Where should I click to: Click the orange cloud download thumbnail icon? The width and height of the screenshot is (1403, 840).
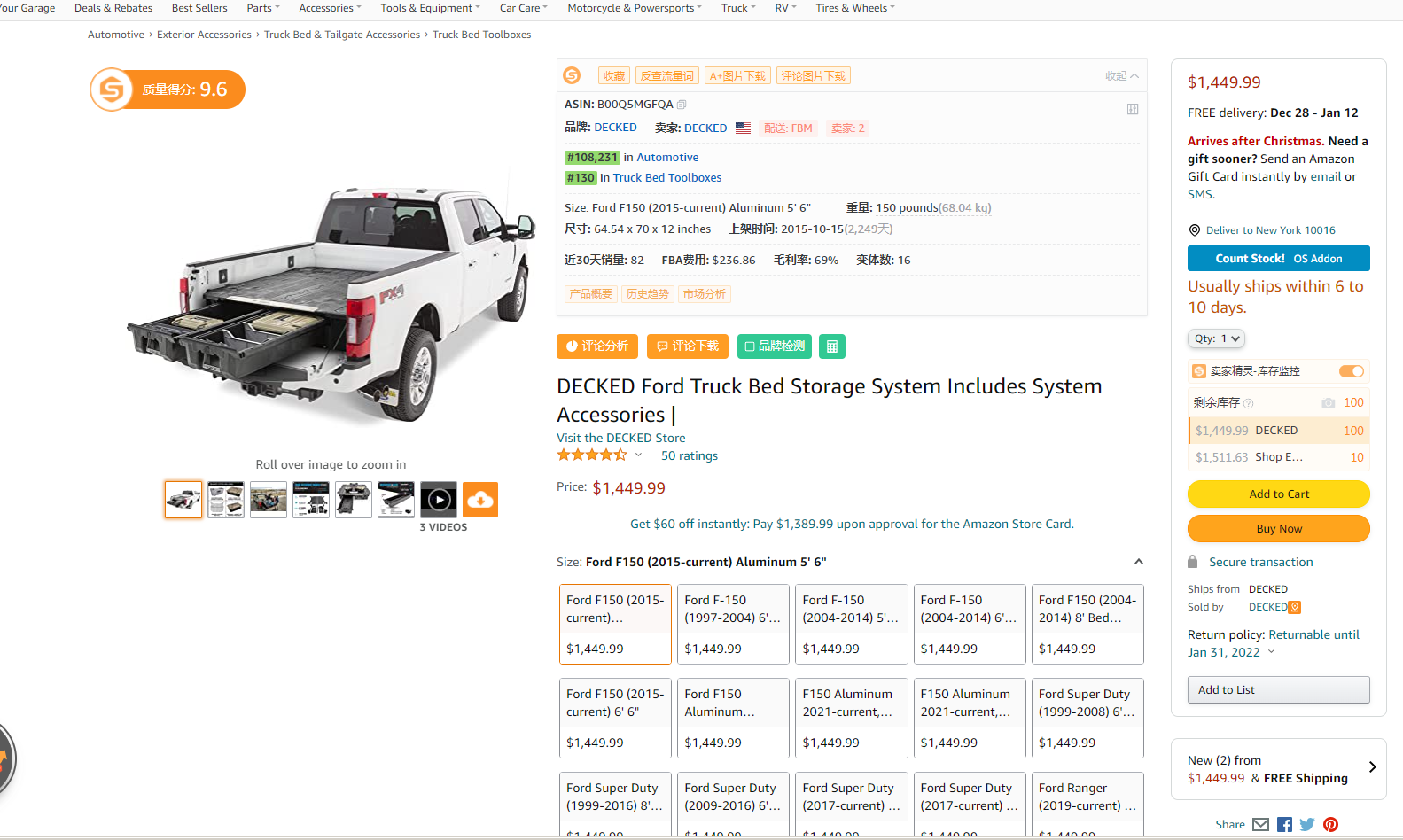tap(480, 500)
